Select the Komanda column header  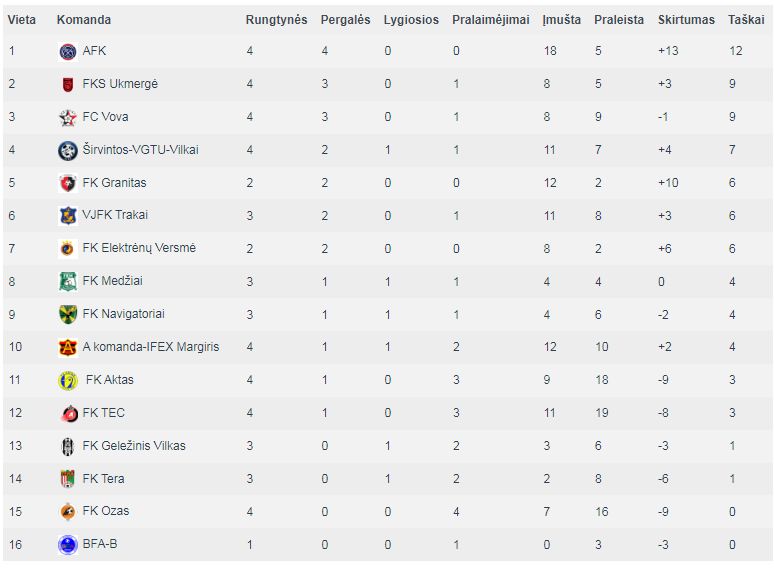click(84, 20)
